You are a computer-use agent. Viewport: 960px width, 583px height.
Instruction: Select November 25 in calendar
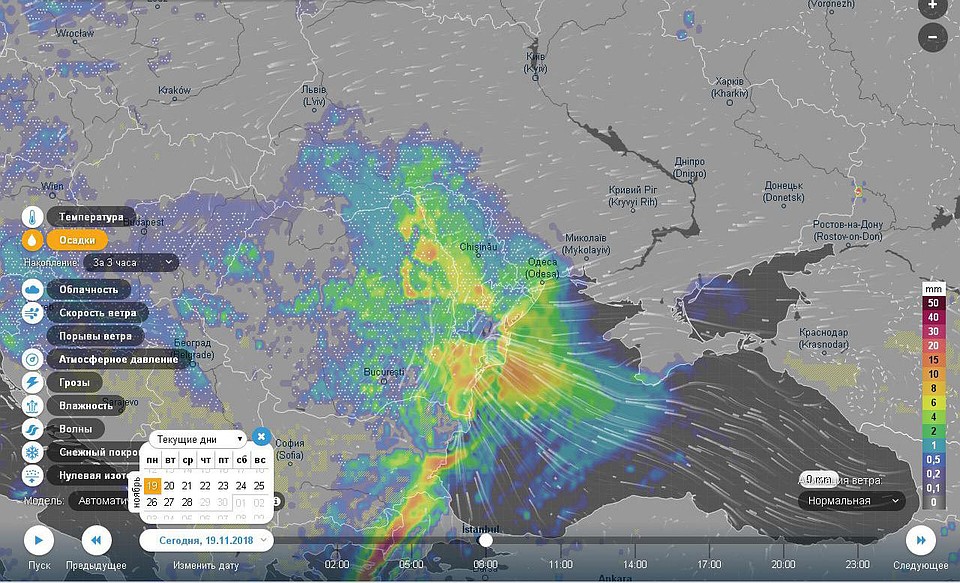tap(259, 486)
